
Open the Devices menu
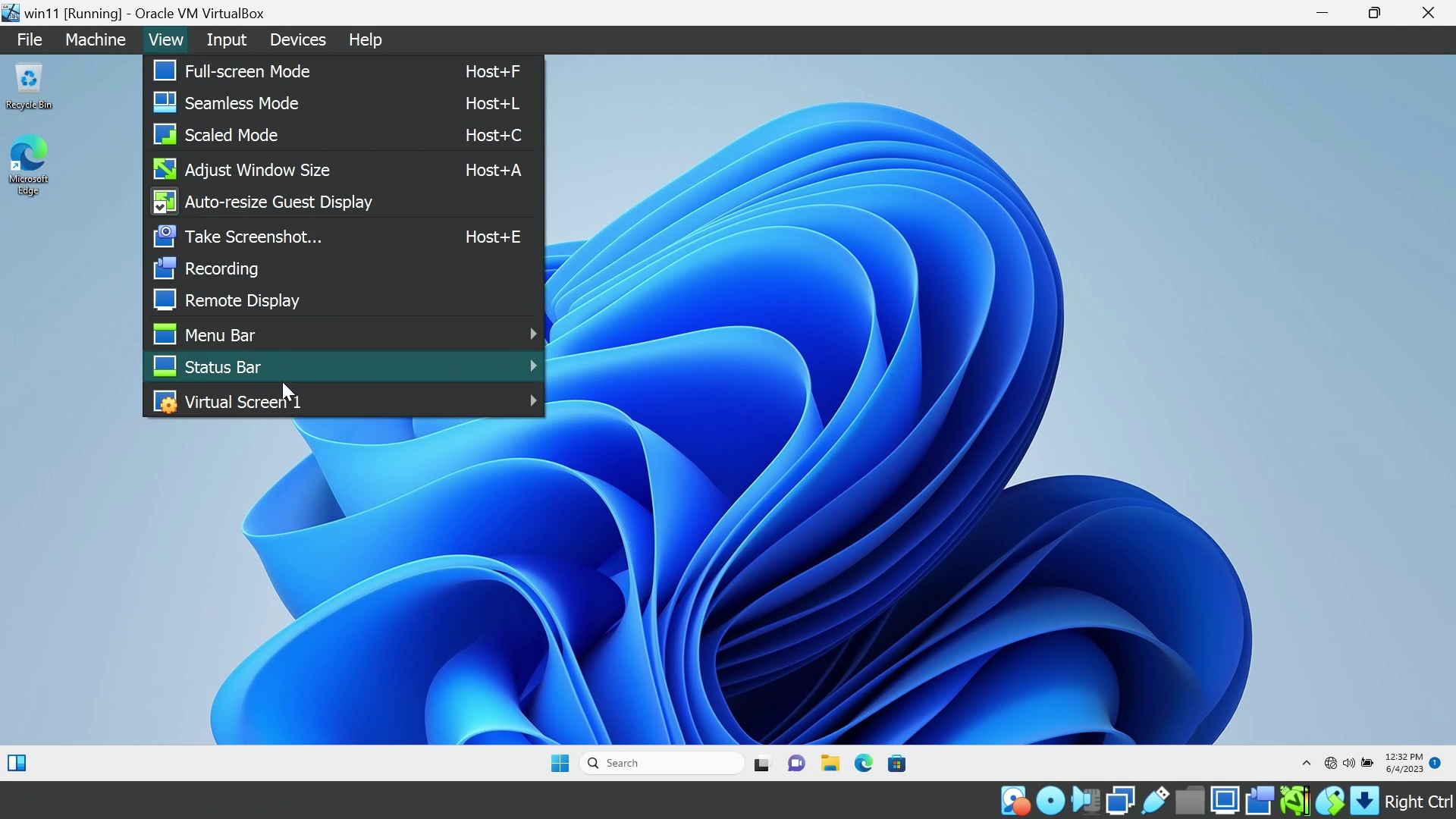point(297,39)
